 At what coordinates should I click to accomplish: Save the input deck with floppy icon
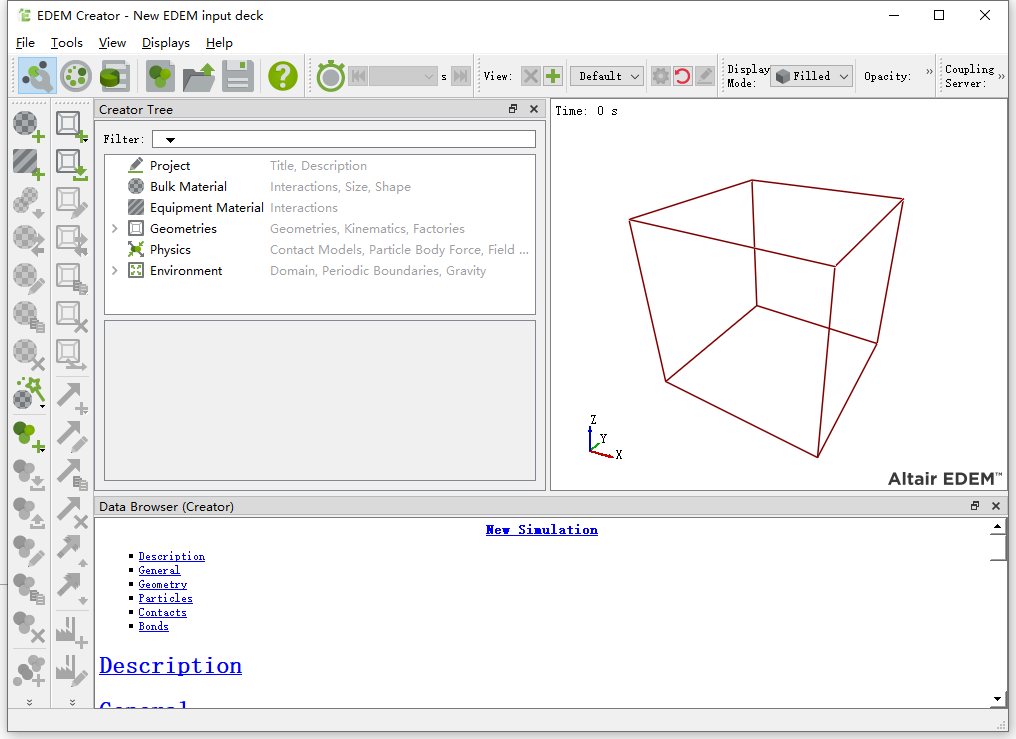tap(238, 76)
